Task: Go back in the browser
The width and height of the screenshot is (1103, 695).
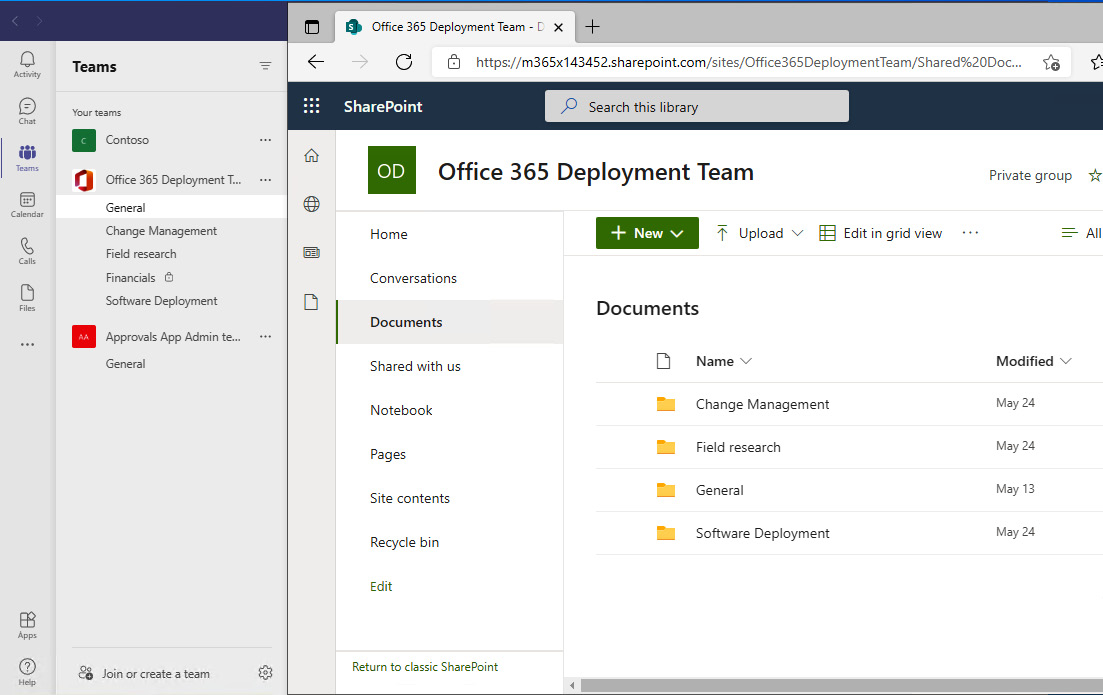Action: (x=316, y=62)
